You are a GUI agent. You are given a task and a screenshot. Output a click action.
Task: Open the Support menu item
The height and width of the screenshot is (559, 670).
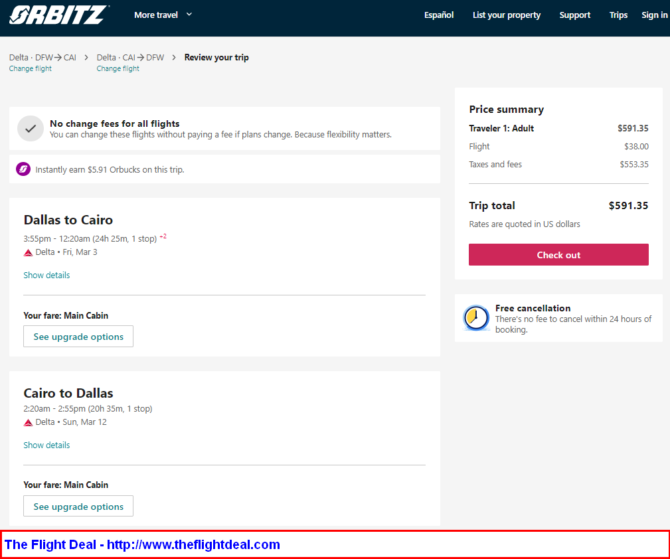click(x=574, y=15)
